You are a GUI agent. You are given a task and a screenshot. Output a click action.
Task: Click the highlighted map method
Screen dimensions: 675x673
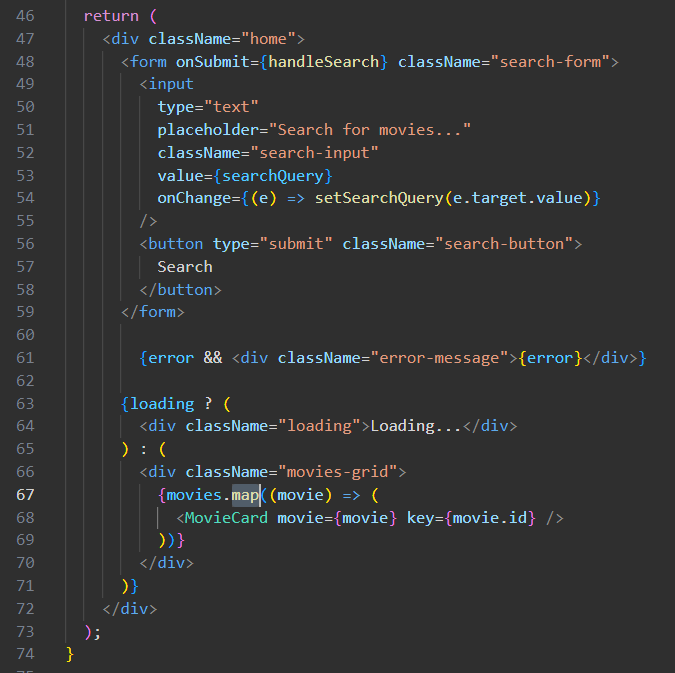(x=245, y=495)
